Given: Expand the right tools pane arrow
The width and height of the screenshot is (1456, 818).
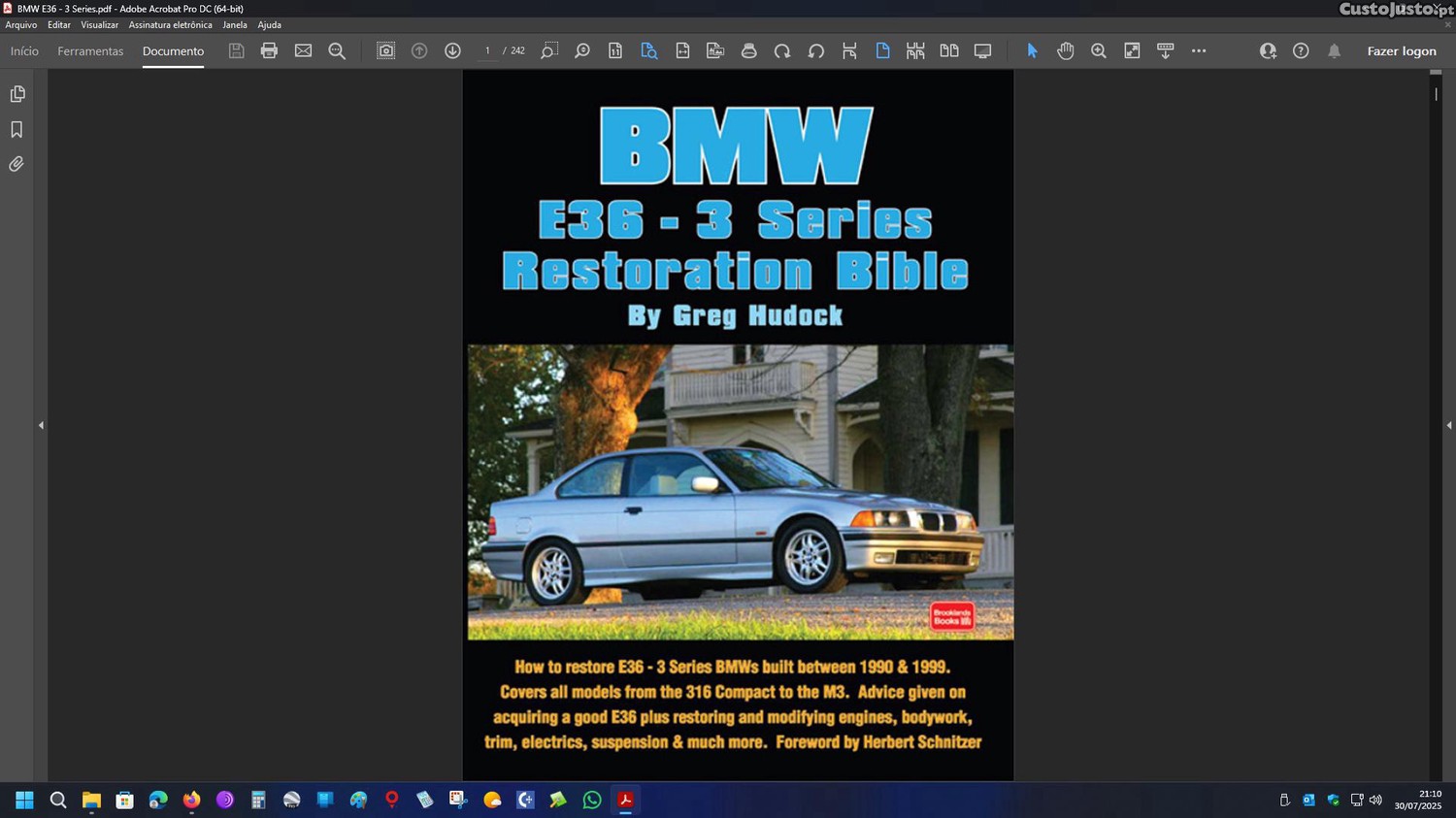Looking at the screenshot, I should (x=1448, y=425).
